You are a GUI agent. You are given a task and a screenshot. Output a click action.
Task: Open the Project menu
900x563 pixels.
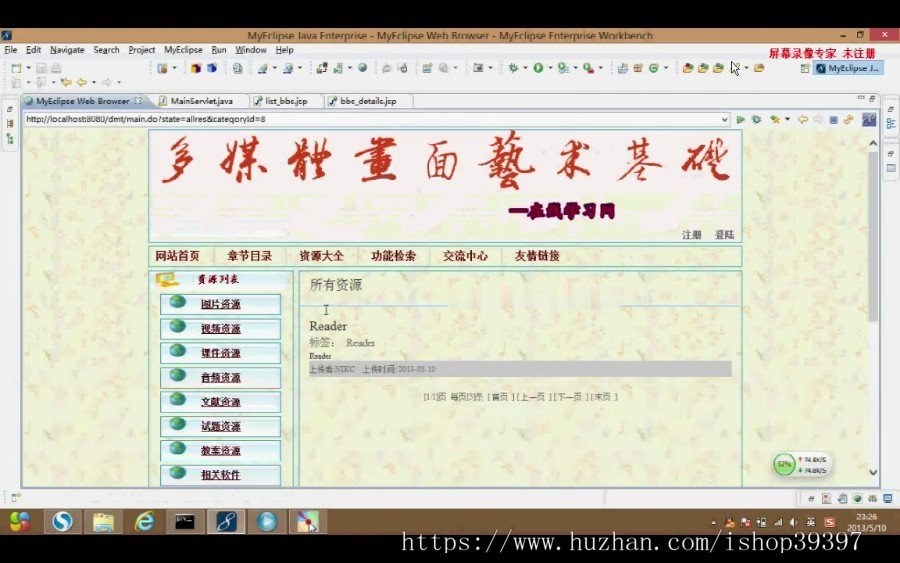(142, 50)
